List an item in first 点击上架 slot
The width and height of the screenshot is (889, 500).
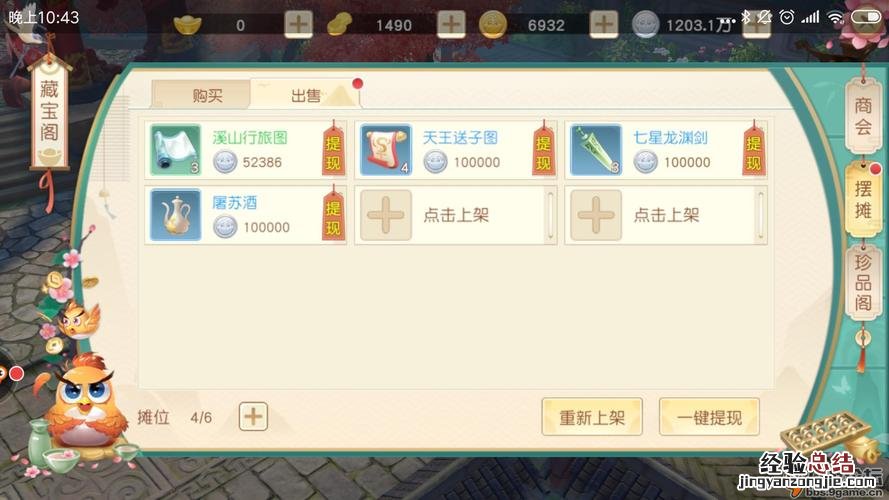(455, 215)
